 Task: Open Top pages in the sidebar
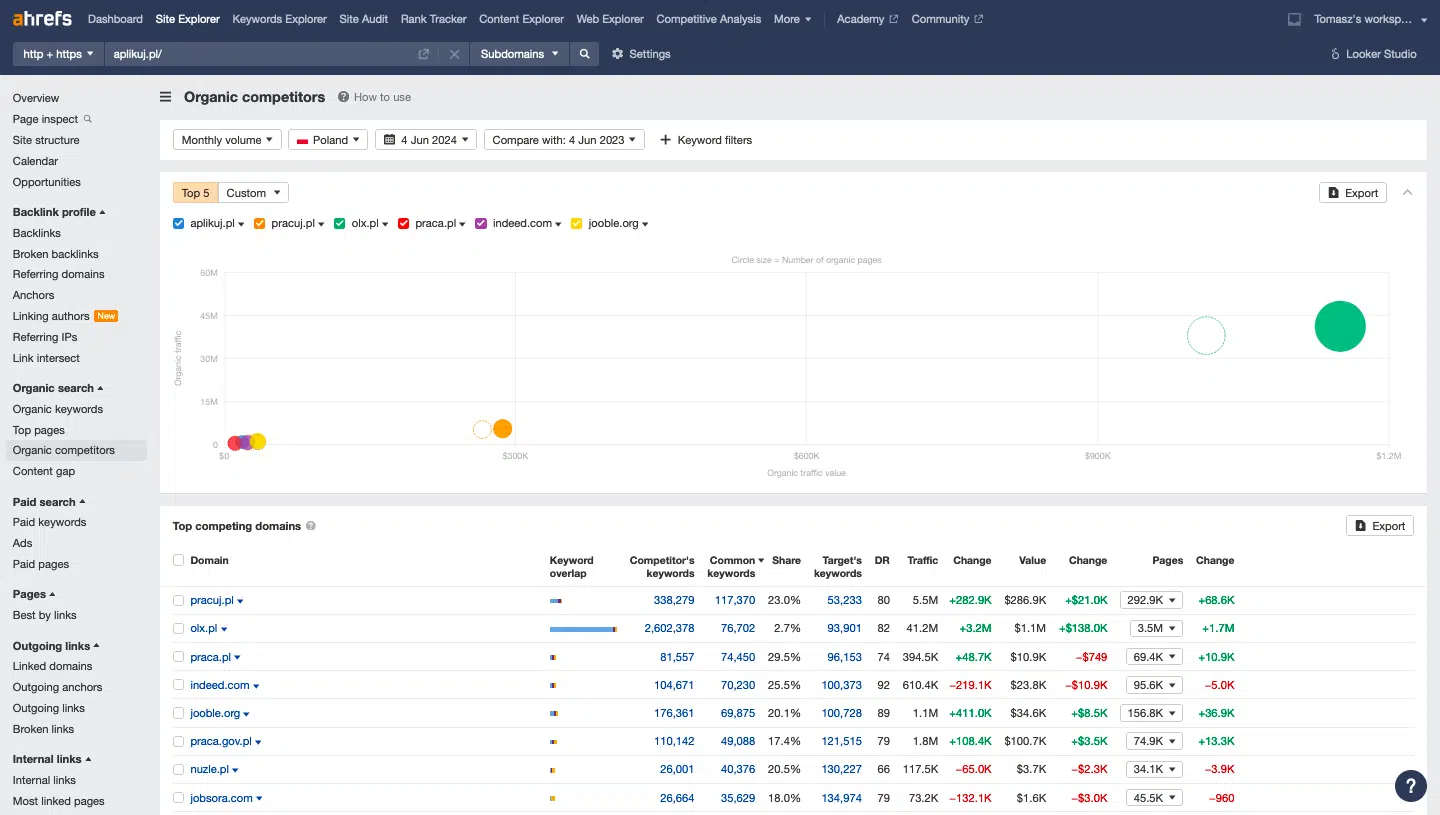coord(39,430)
